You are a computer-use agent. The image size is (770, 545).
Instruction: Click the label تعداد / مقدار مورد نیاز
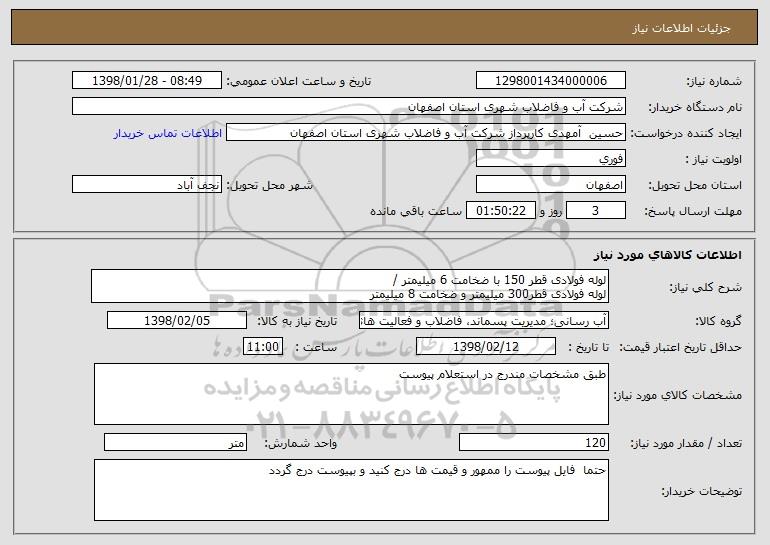(x=686, y=443)
